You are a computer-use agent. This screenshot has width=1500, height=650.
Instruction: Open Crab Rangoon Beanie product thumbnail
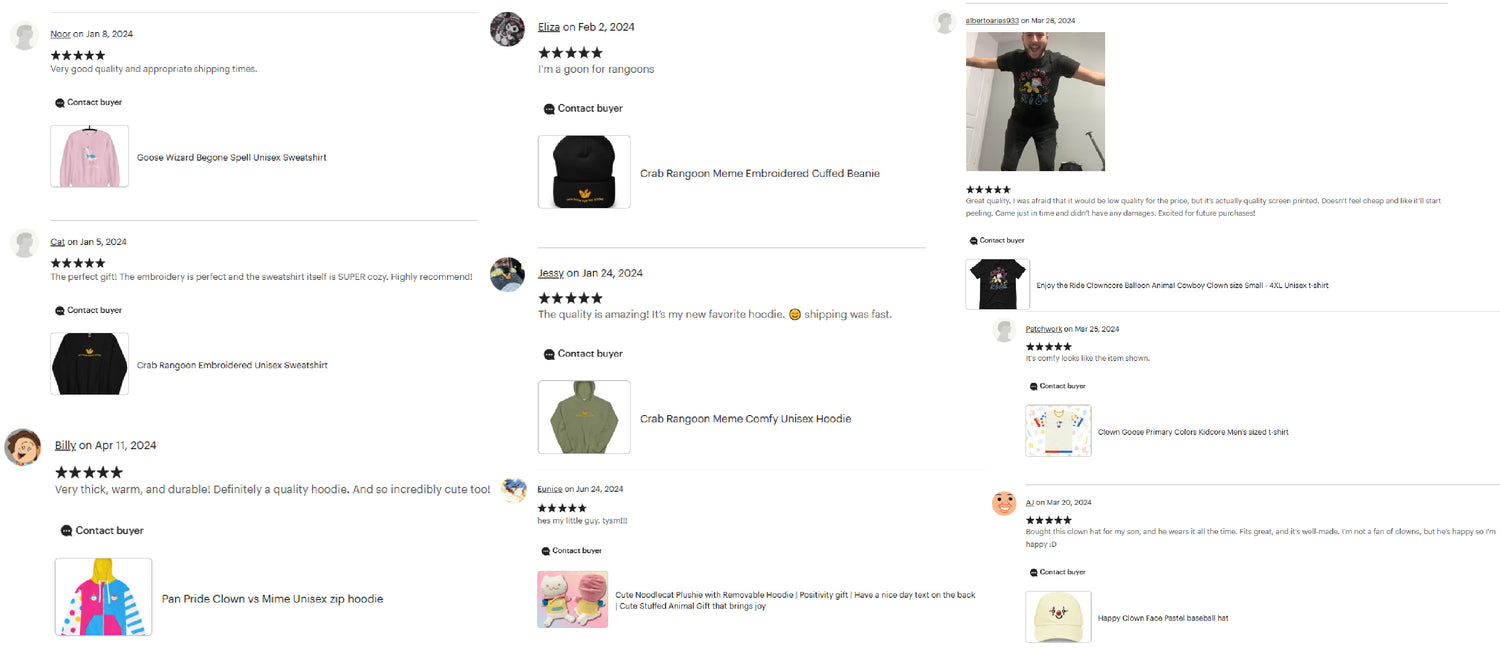[x=584, y=172]
